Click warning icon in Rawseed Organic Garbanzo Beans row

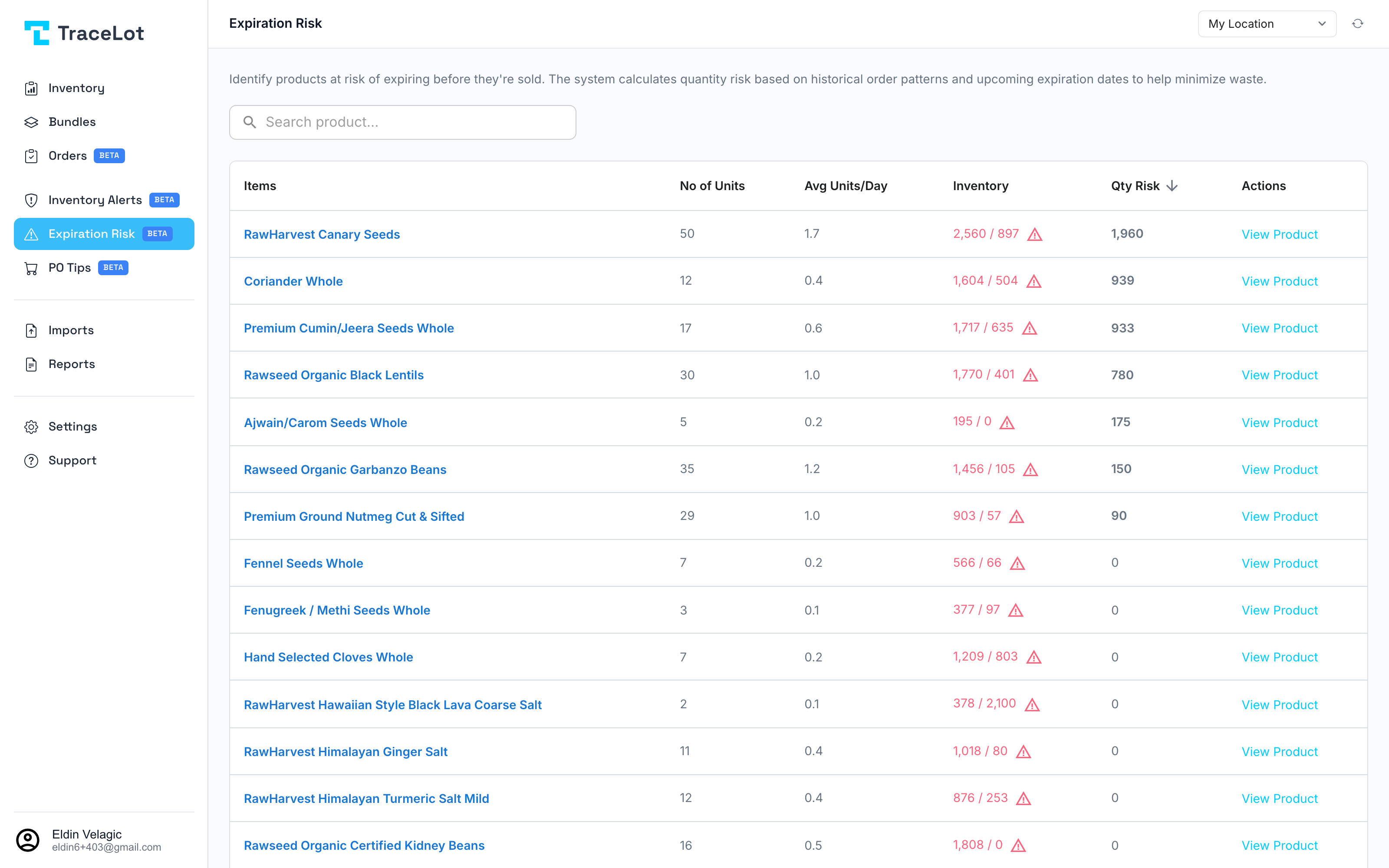1030,470
